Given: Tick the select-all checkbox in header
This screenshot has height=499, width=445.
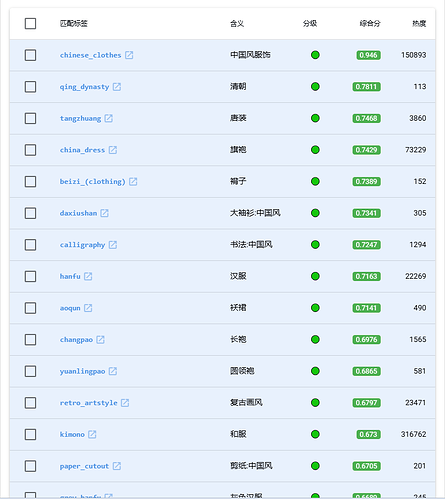Looking at the screenshot, I should coord(30,24).
